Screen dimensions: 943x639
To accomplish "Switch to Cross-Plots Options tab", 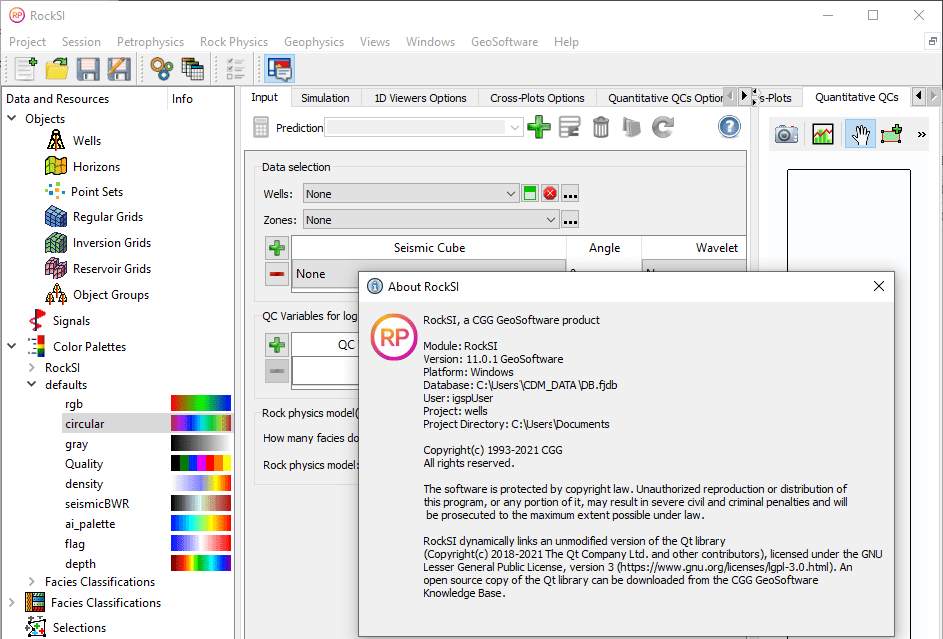I will click(x=537, y=98).
